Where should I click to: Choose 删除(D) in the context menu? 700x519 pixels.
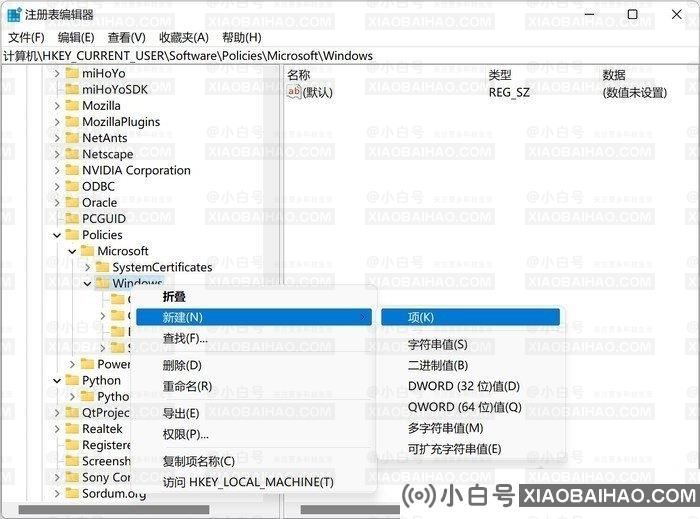(x=254, y=365)
